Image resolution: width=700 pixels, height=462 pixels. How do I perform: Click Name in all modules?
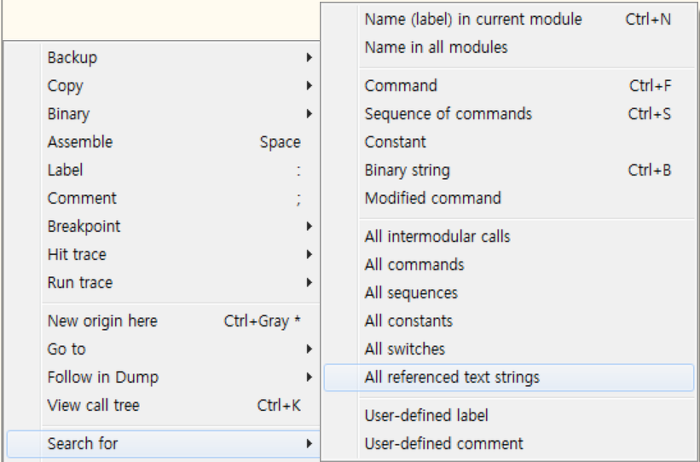[x=509, y=47]
